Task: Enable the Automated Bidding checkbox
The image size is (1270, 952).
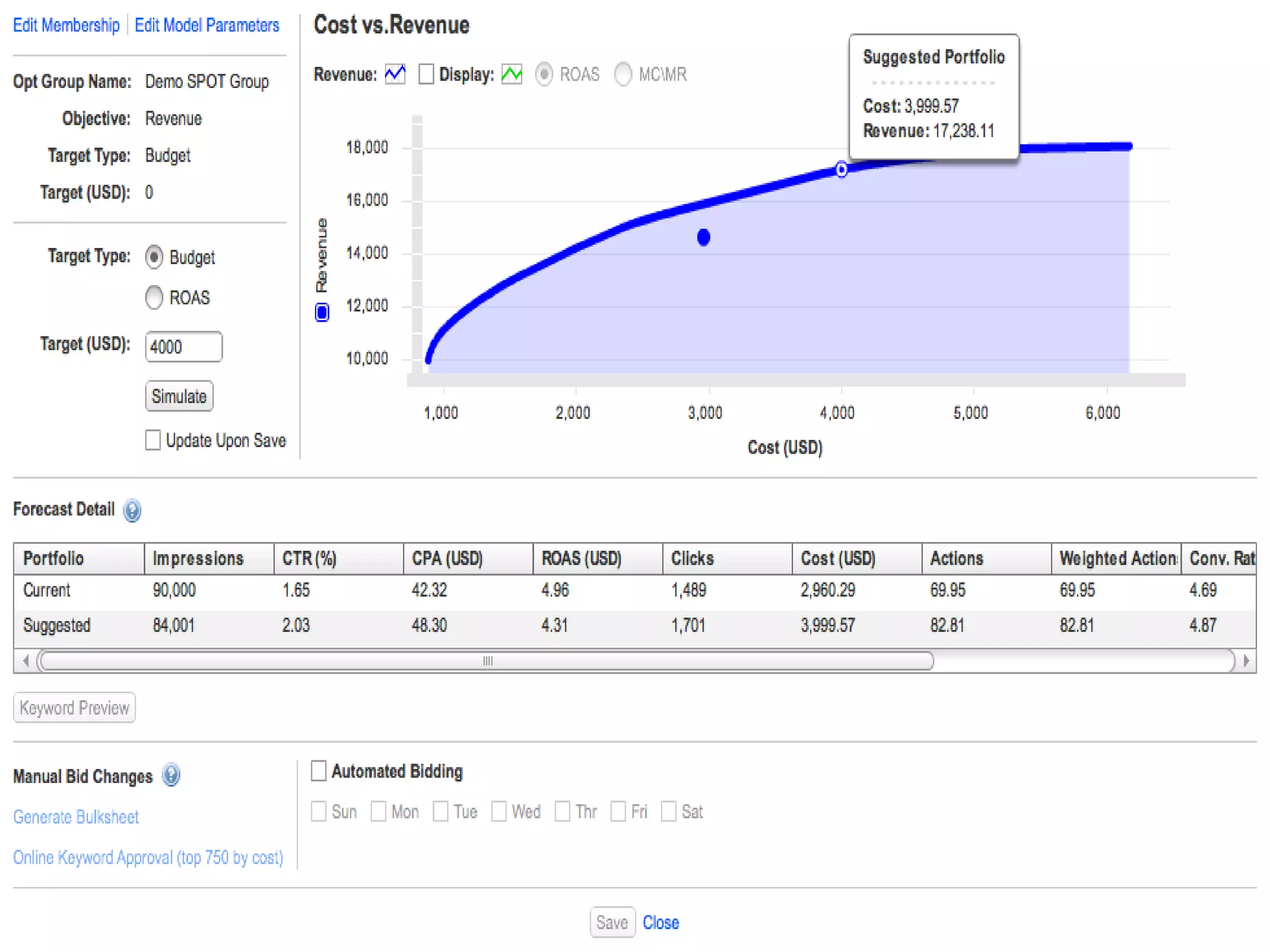Action: pos(319,771)
